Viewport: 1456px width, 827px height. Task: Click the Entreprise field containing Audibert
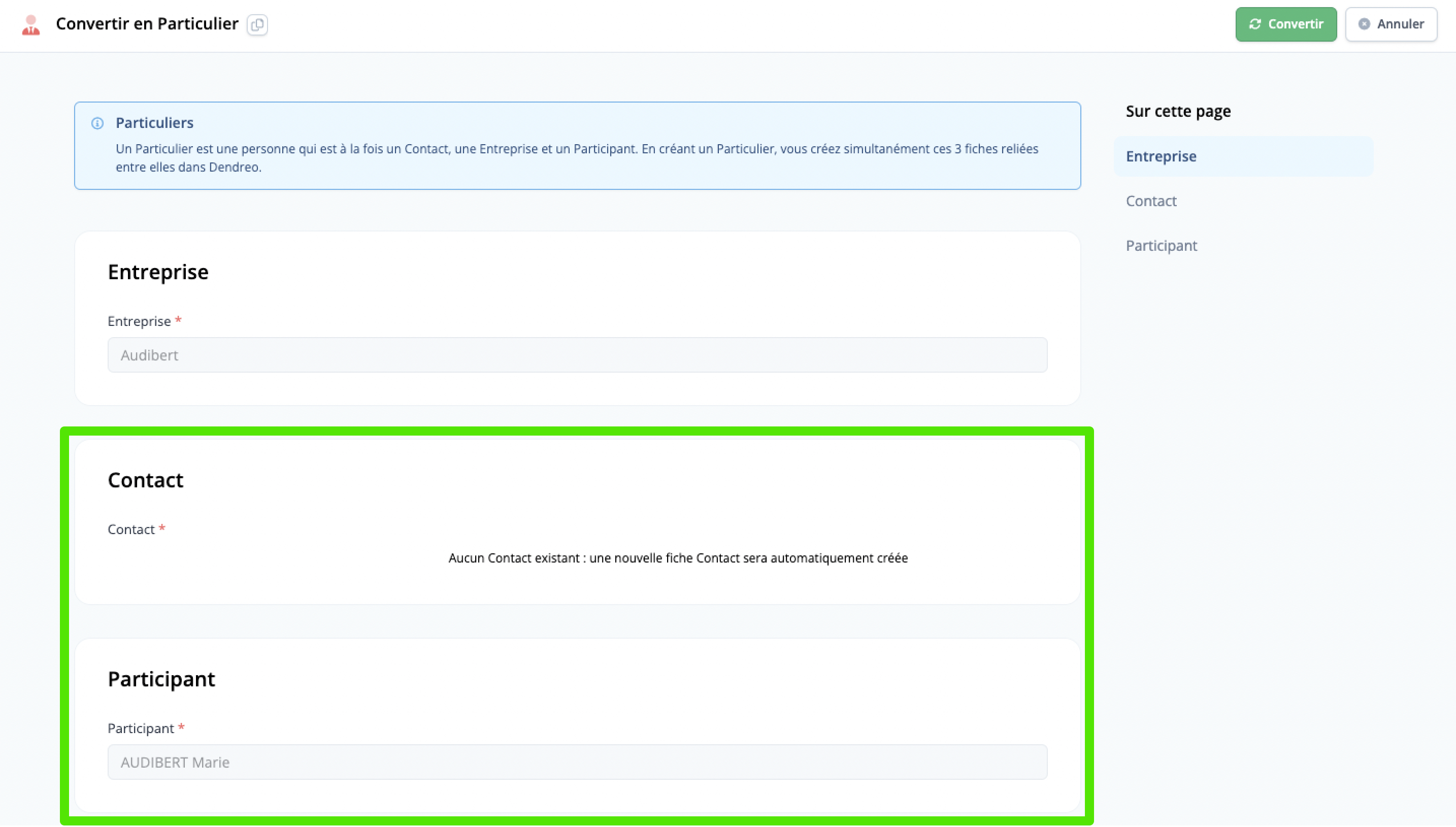[577, 355]
